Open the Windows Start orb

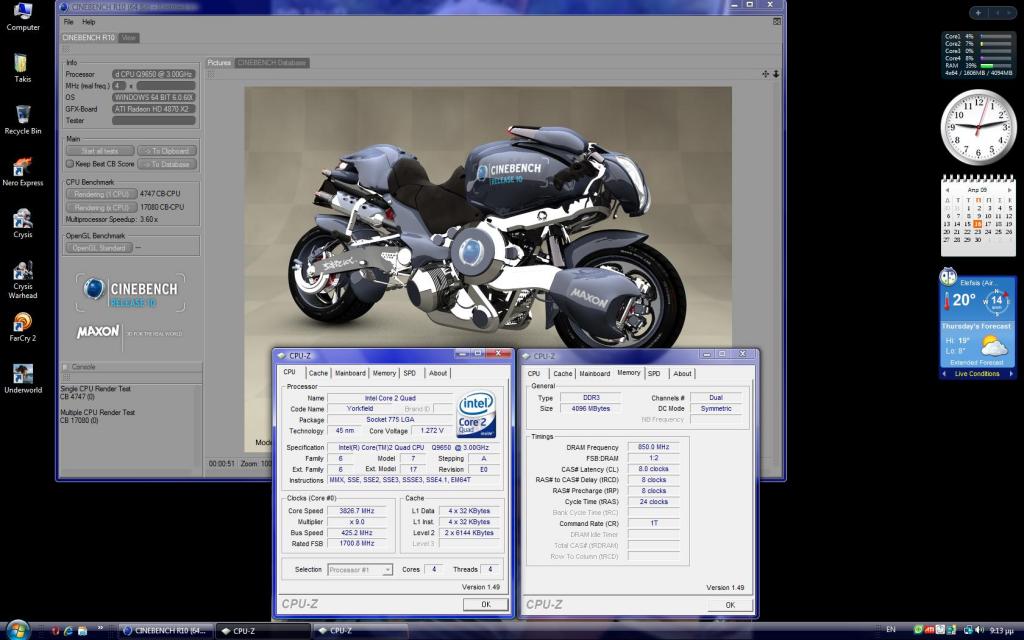tap(18, 630)
